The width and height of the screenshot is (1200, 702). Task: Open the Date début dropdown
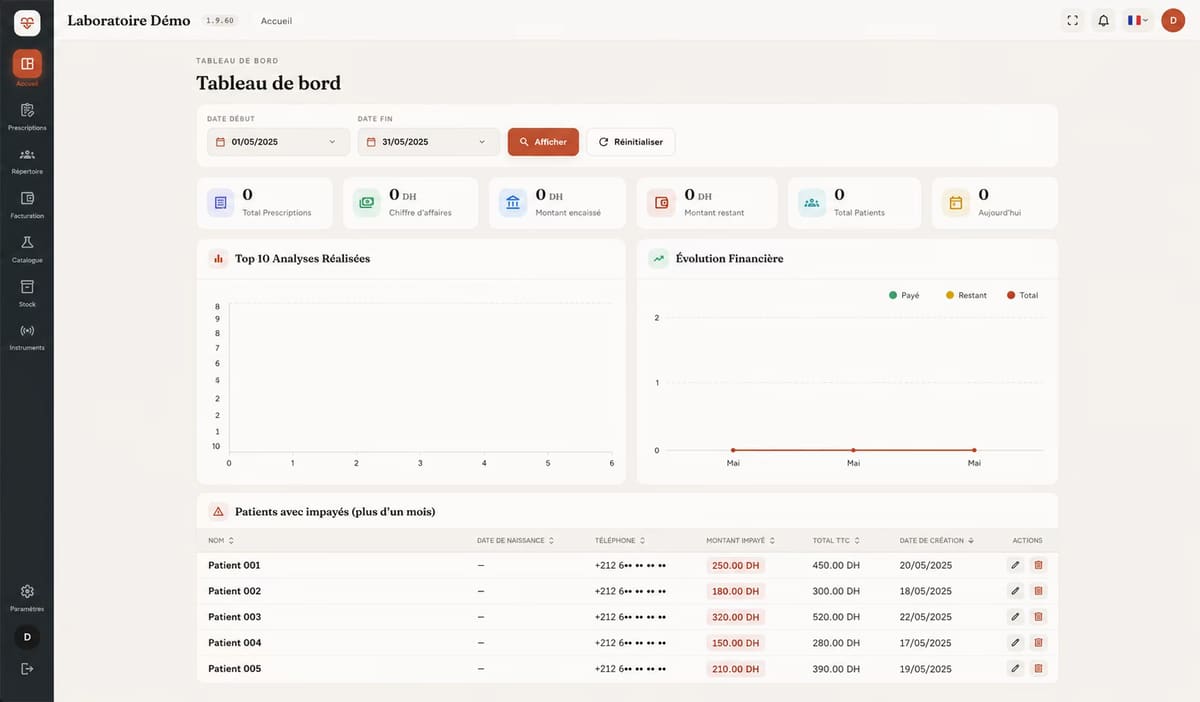tap(279, 142)
